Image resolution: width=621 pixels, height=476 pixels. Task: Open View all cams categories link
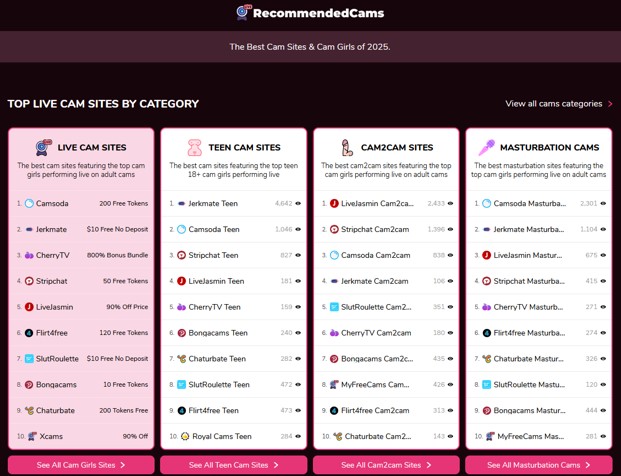click(x=559, y=104)
